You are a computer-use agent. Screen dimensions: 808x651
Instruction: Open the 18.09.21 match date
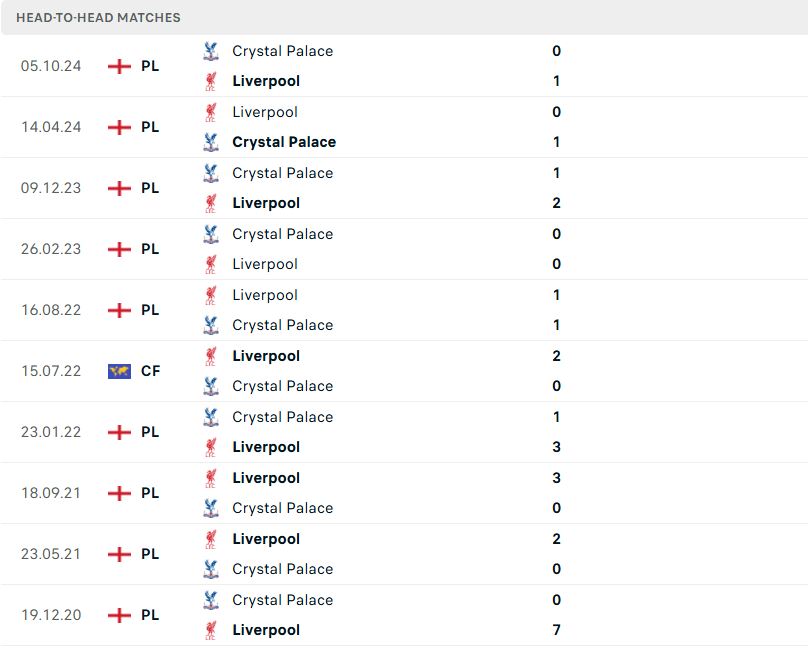[x=51, y=493]
